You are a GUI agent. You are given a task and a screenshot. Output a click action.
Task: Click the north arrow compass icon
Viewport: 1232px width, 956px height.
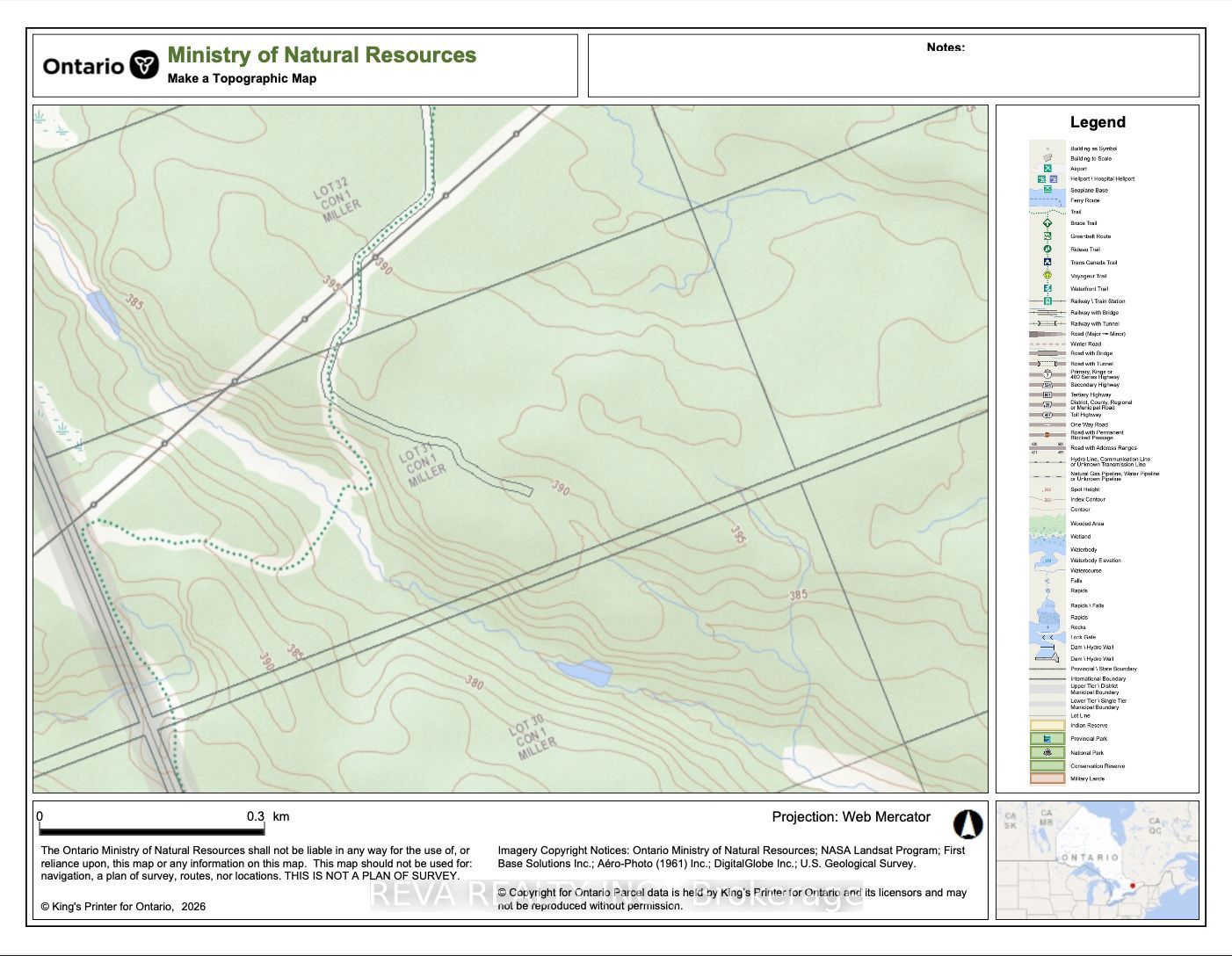click(x=967, y=824)
